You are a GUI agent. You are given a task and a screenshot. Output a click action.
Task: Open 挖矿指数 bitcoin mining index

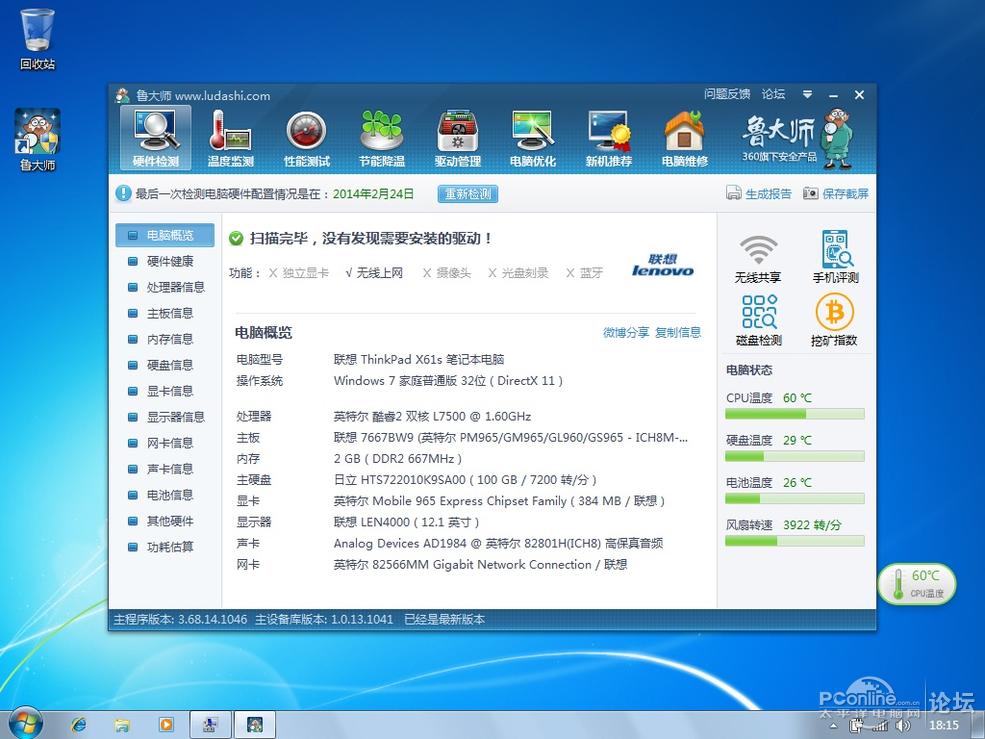pyautogui.click(x=834, y=320)
